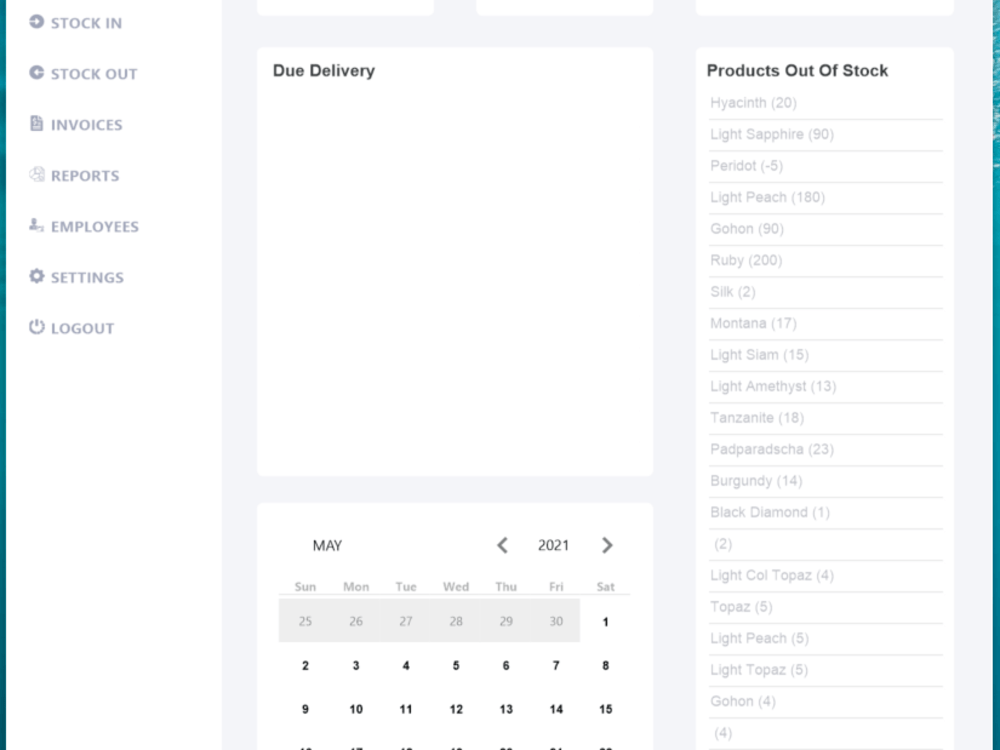Select date 12 on the calendar
Viewport: 1000px width, 750px height.
point(456,709)
